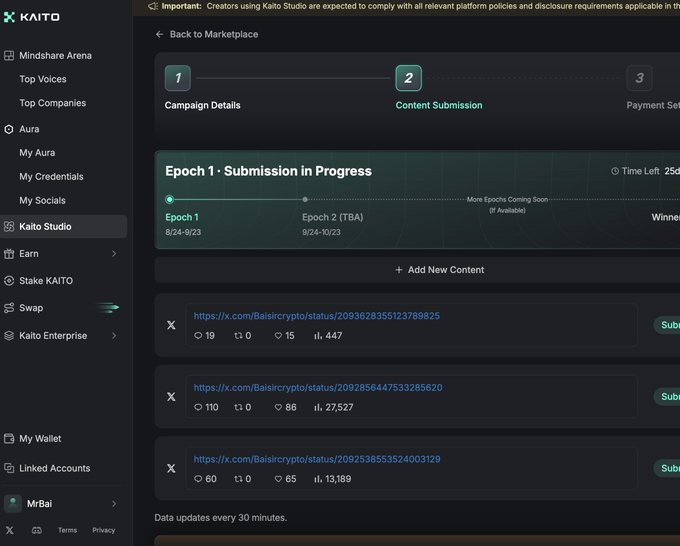This screenshot has height=546, width=680.
Task: Click Submitted badge on the 13,189-views post
Action: coord(667,468)
